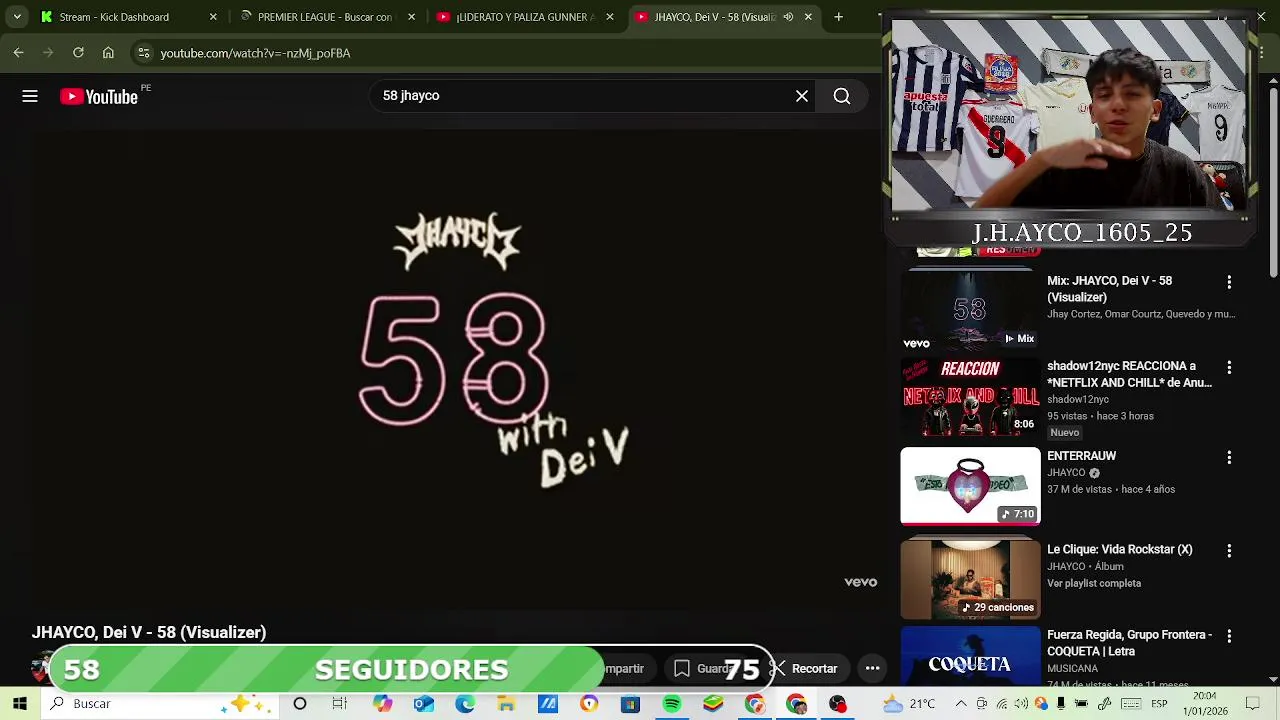This screenshot has width=1280, height=720.
Task: Reload the page
Action: pyautogui.click(x=78, y=53)
